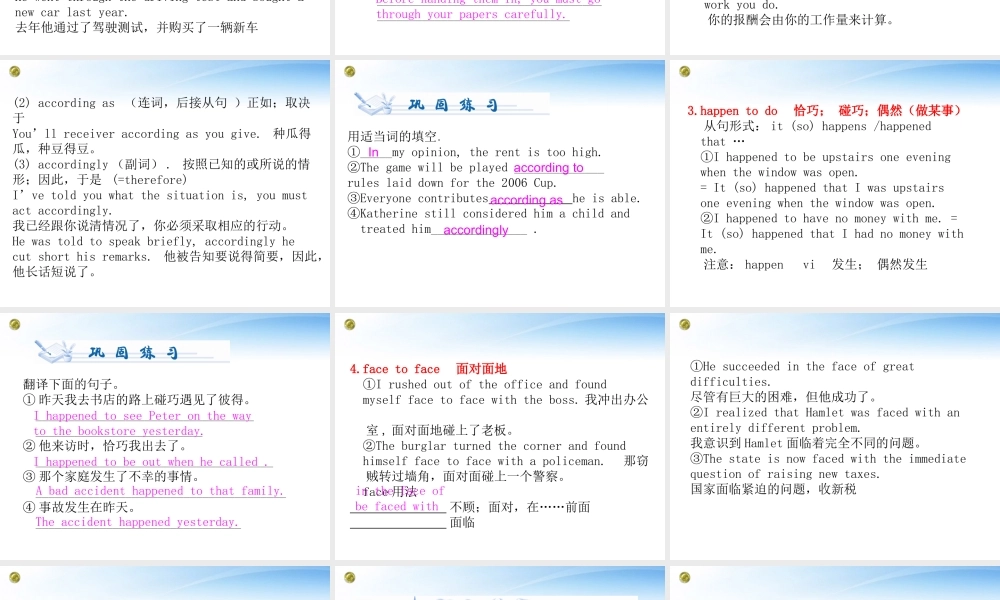Click the answer 'I happened to be out when he called .'

point(151,462)
